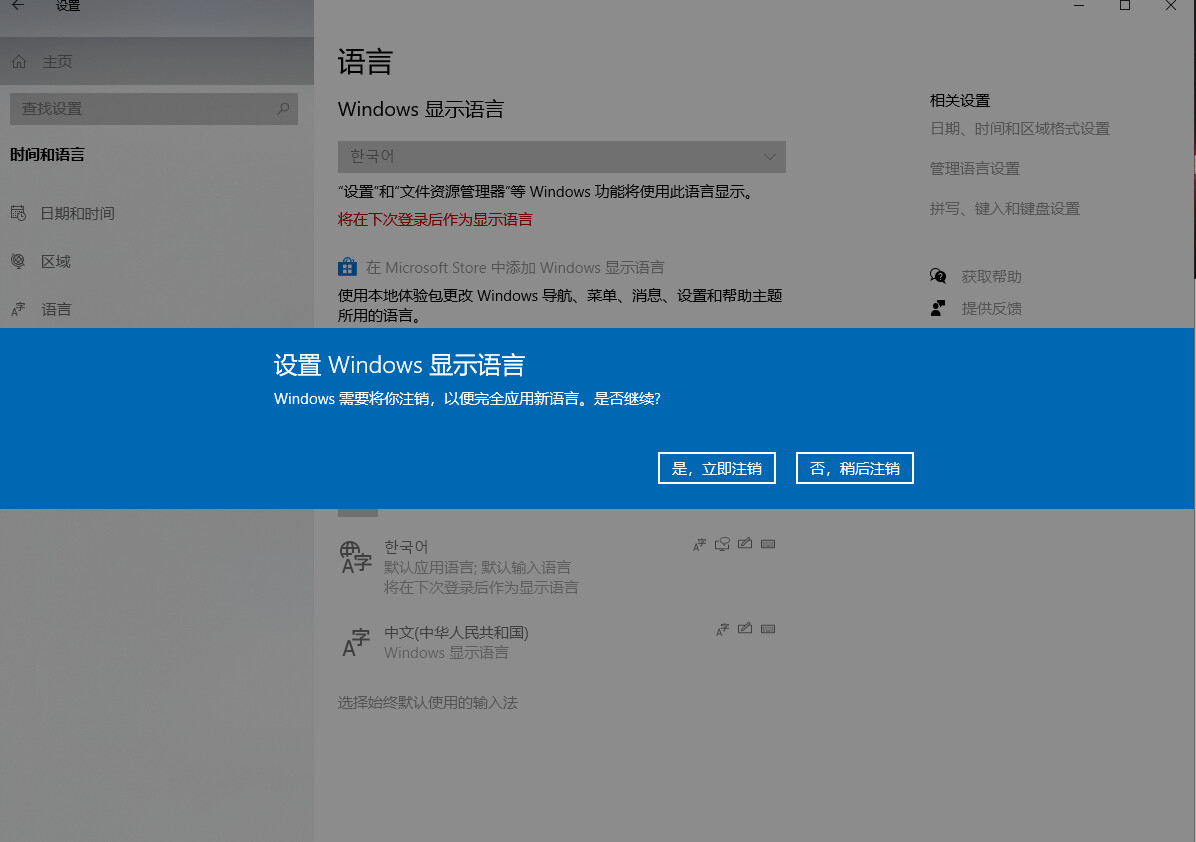The image size is (1196, 842).
Task: Click the 获取帮助 chat bubble icon
Action: [x=938, y=276]
